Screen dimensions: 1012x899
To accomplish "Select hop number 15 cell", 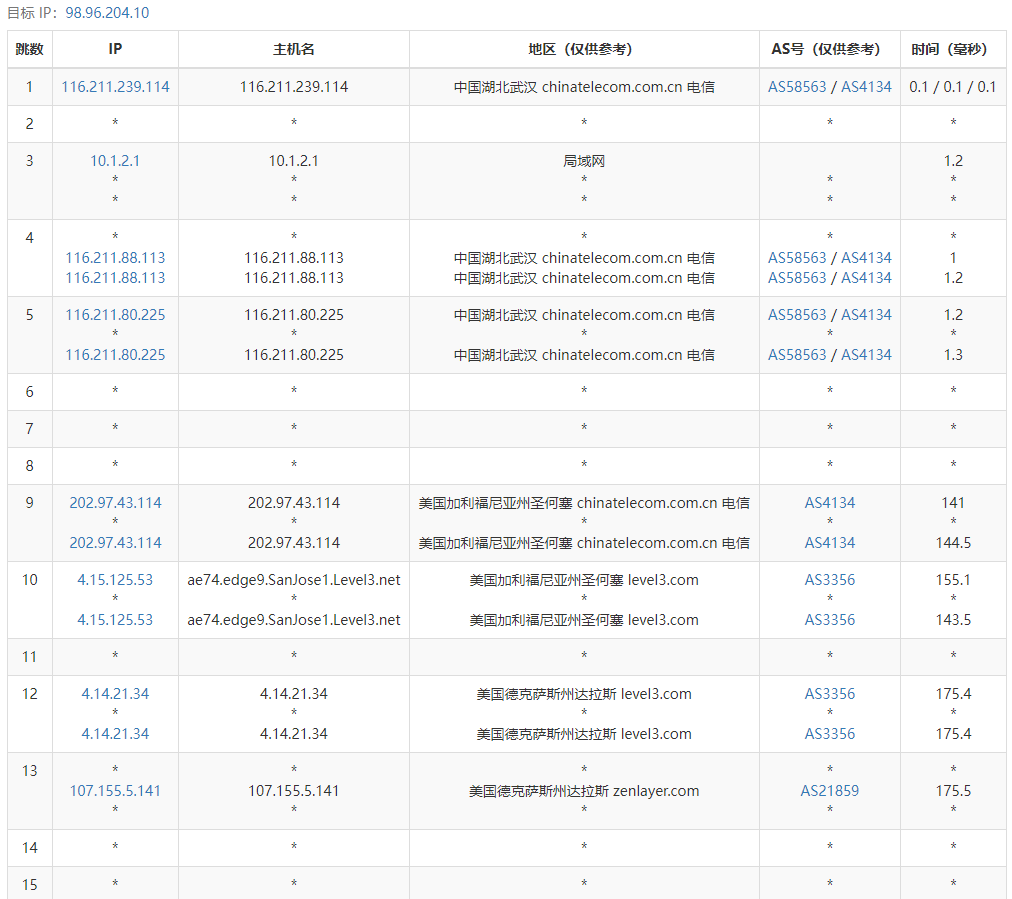I will tap(30, 884).
